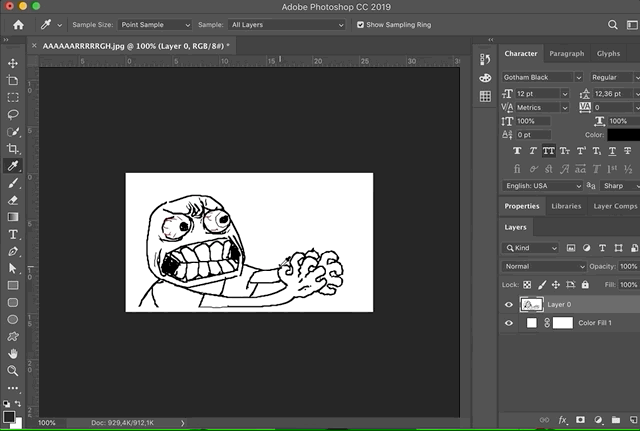Select the Ellipse tool
This screenshot has height=431, width=640.
pos(13,320)
